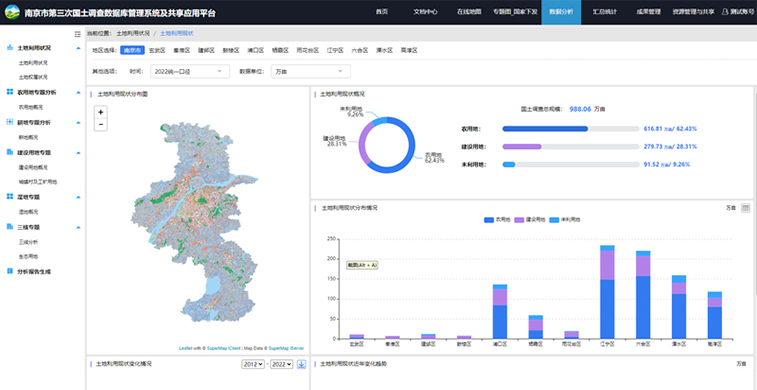757x390 pixels.
Task: Collapse the 湿地专题 sidebar group
Action: coord(78,197)
